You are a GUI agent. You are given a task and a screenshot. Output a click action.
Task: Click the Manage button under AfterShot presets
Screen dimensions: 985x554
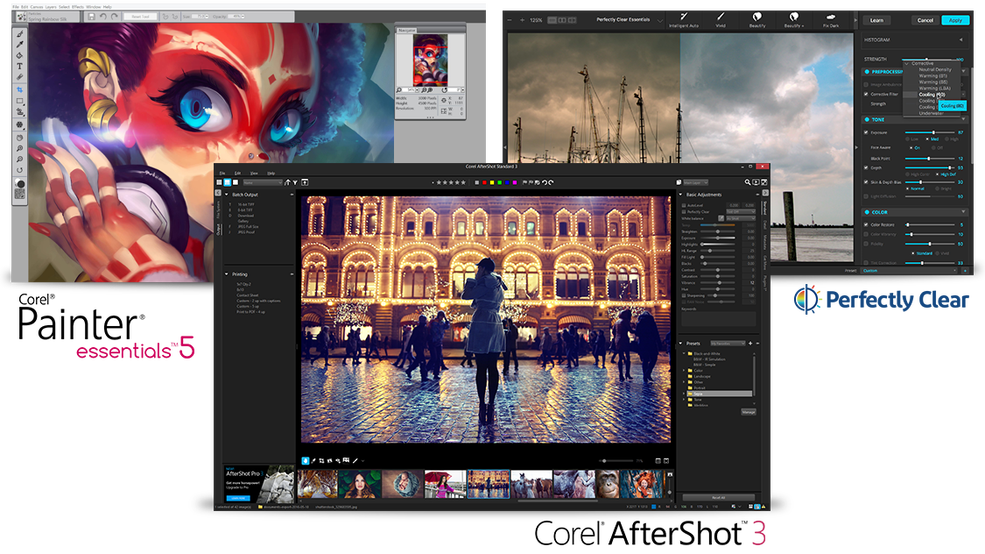[x=749, y=412]
